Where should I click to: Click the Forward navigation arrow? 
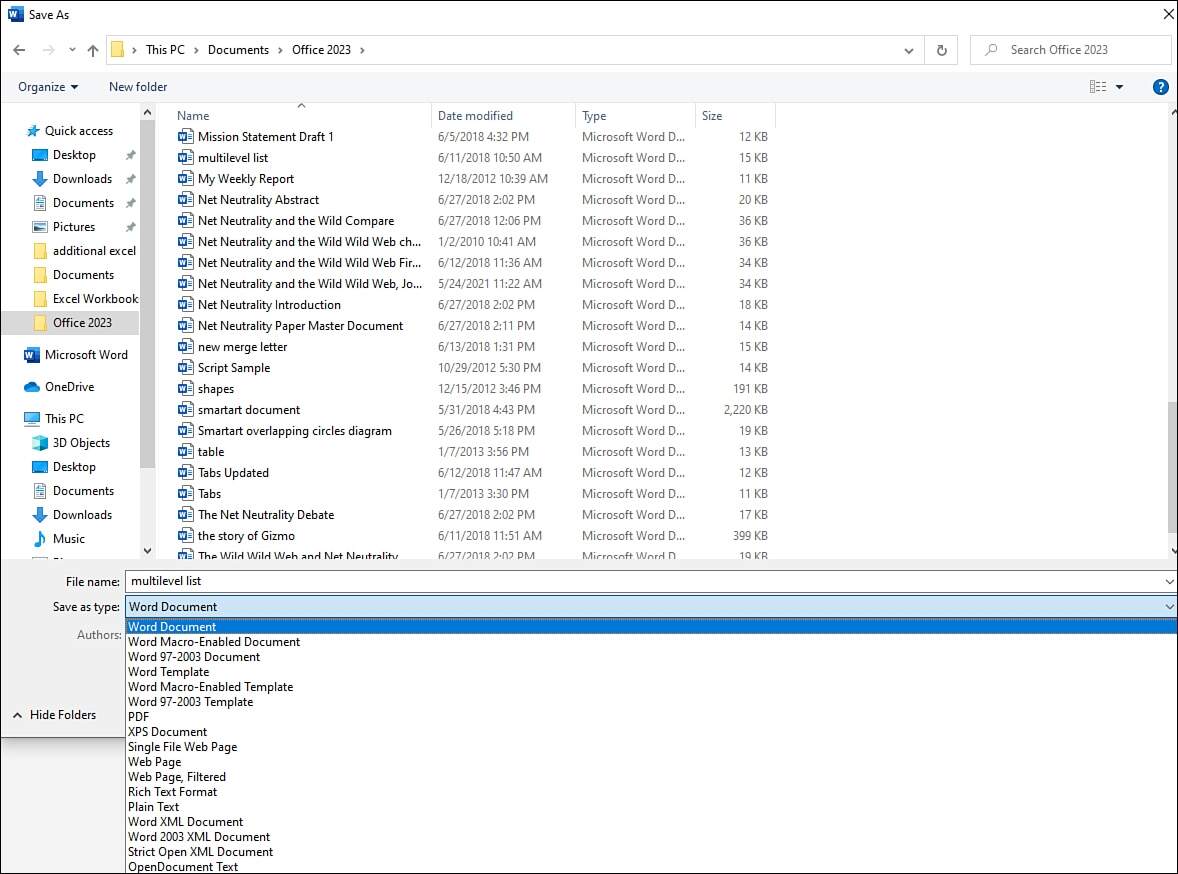click(48, 50)
